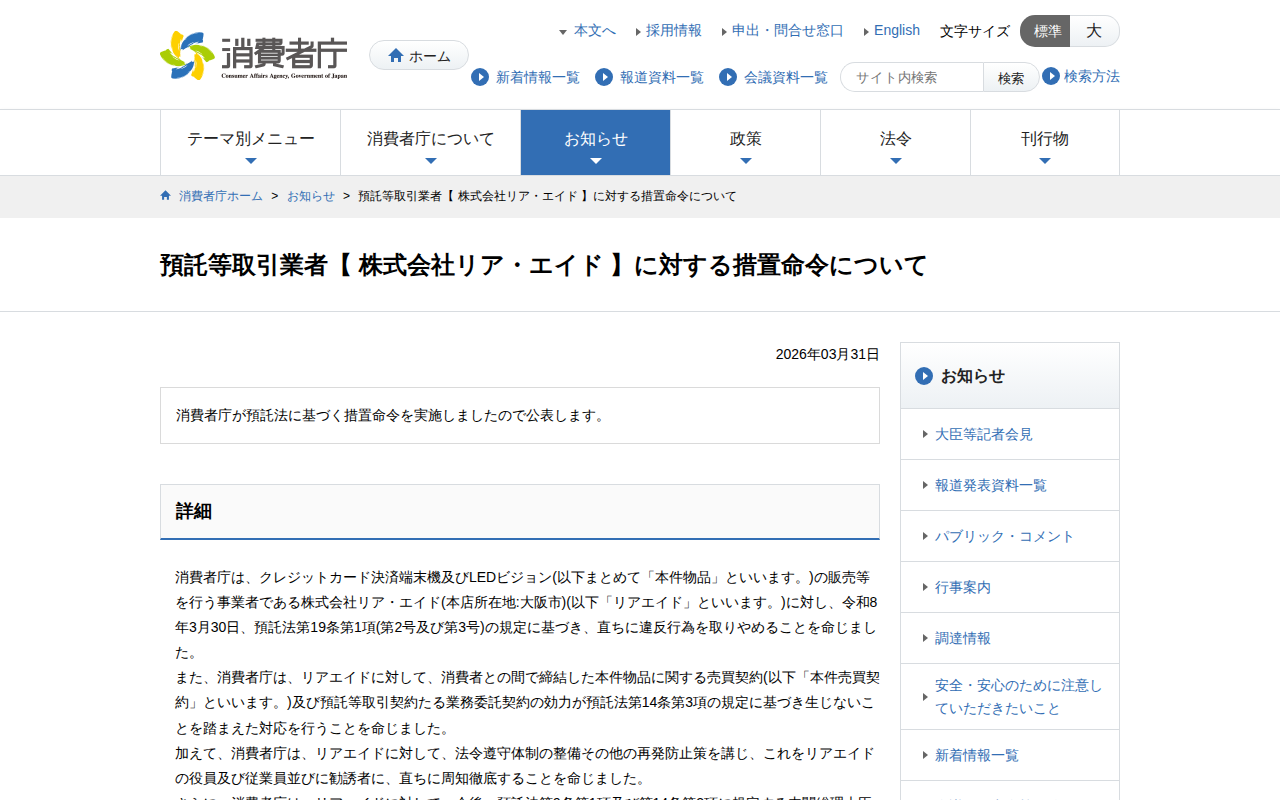Click the breadcrumb home icon

pyautogui.click(x=166, y=196)
